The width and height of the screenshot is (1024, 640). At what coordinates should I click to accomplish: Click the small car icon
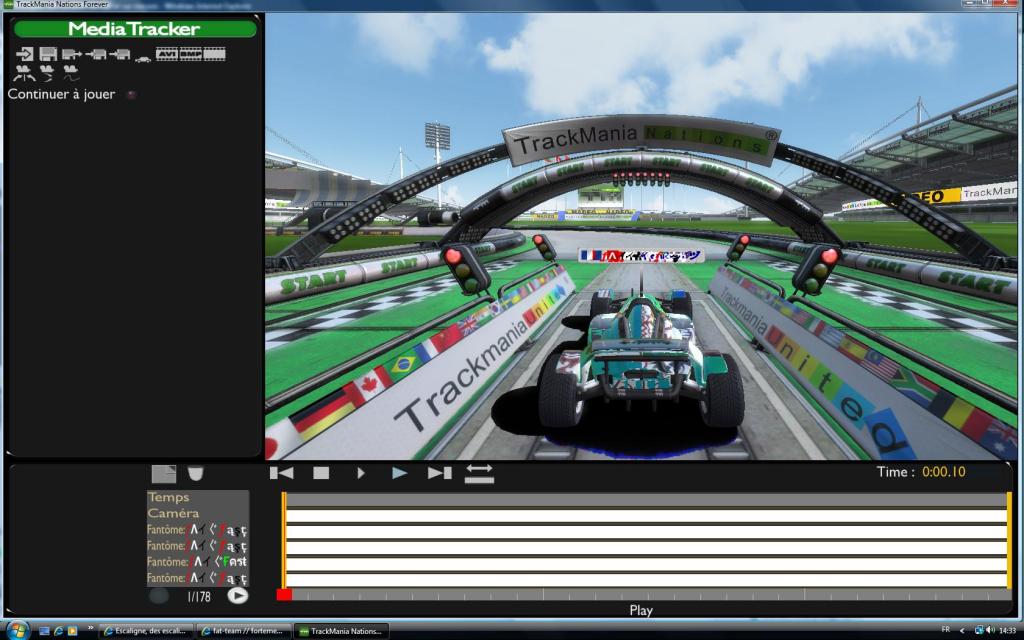(143, 59)
